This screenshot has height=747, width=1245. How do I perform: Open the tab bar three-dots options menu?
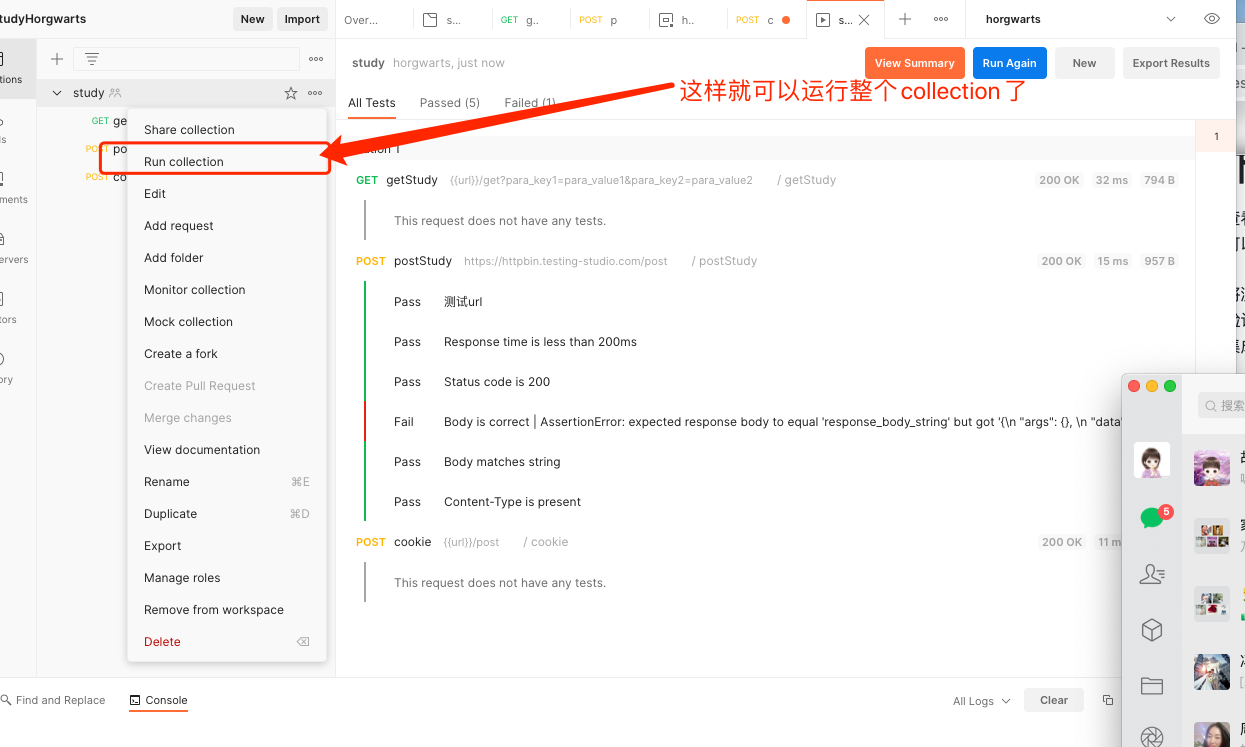[941, 19]
